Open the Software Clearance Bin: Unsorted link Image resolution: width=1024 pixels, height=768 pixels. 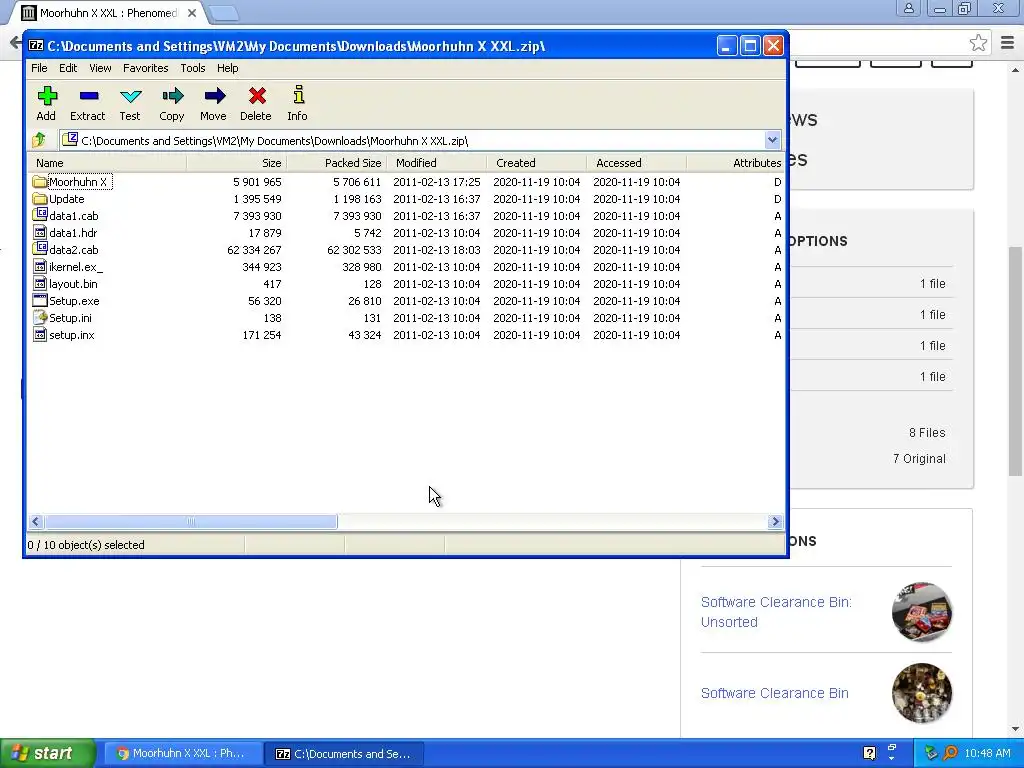776,612
